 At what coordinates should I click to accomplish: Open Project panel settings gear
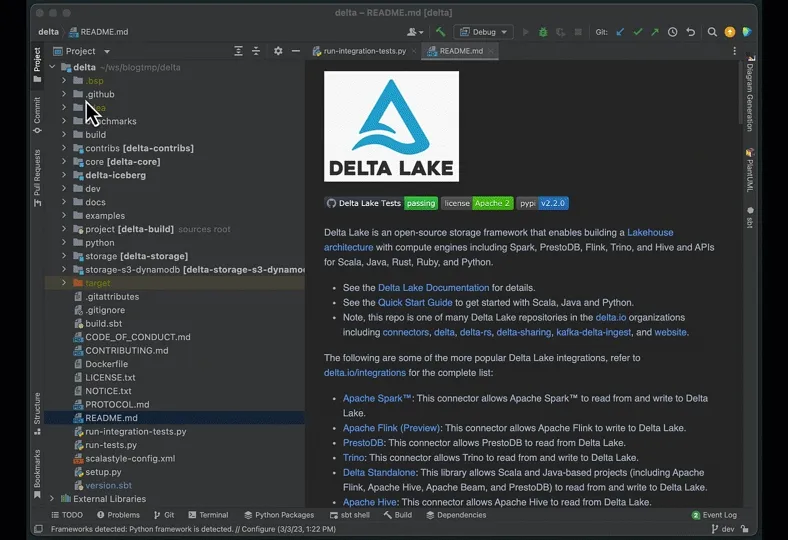[x=278, y=51]
